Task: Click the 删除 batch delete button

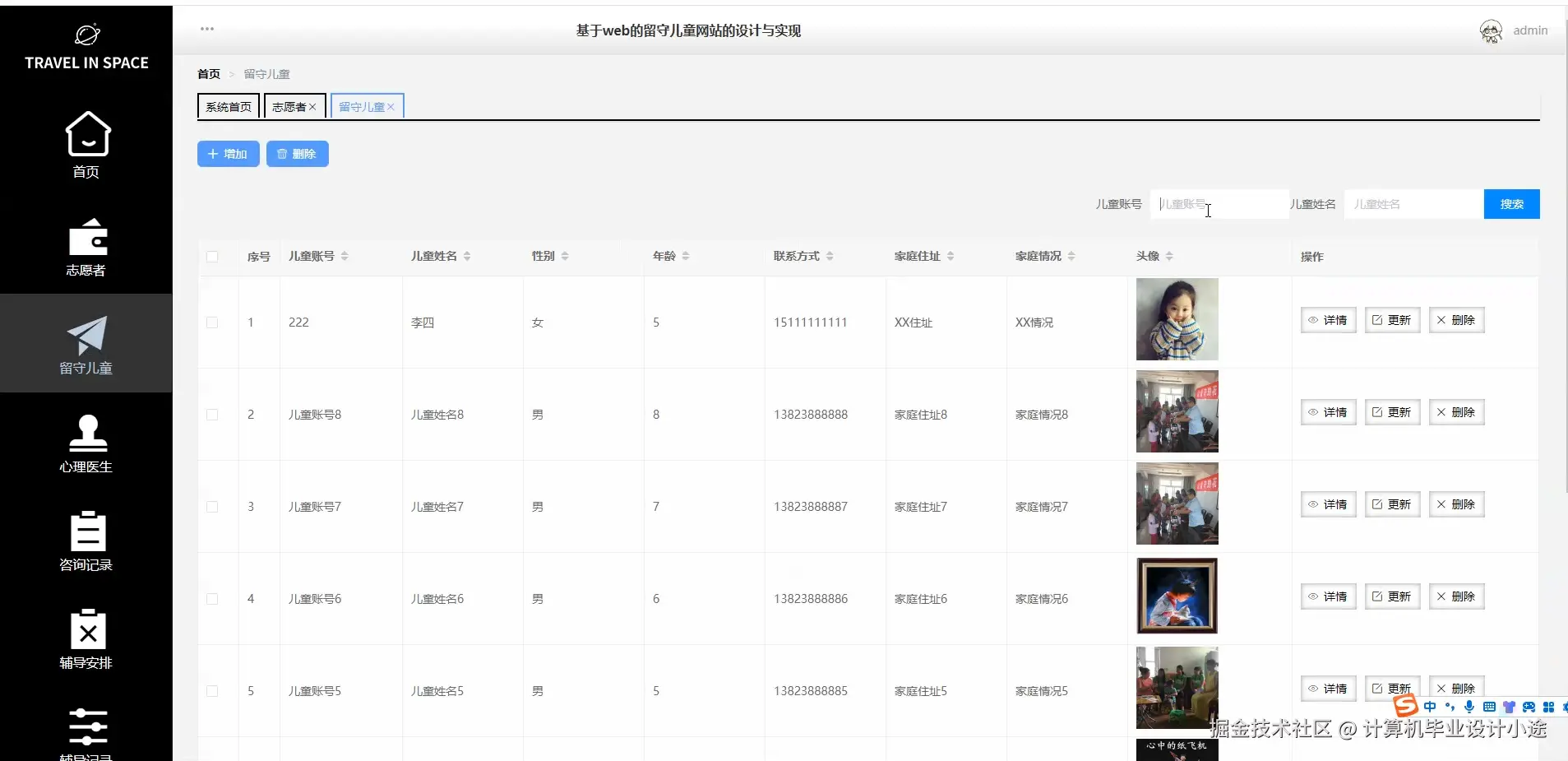Action: 298,154
